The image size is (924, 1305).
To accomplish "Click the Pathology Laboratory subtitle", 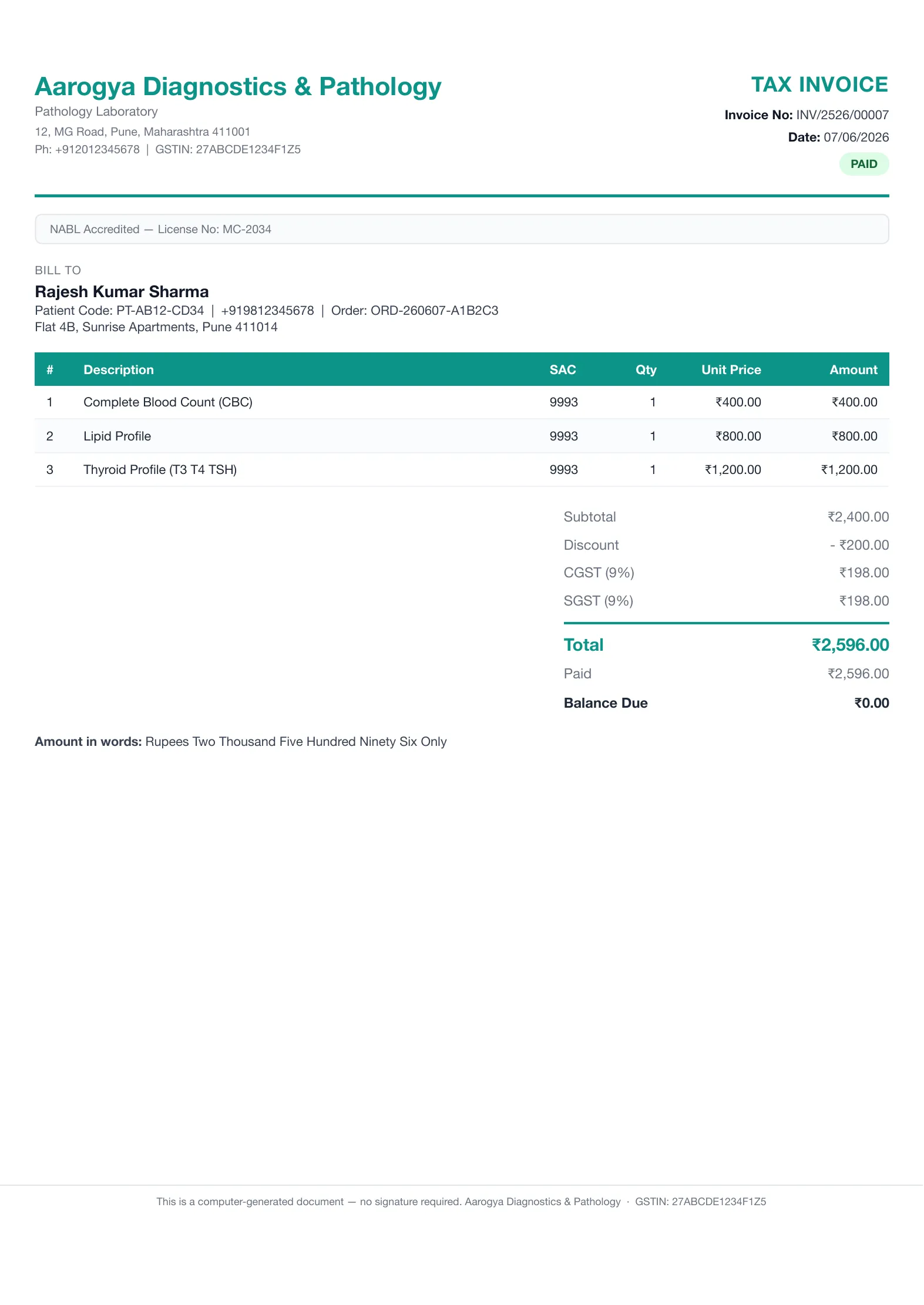I will [x=96, y=112].
